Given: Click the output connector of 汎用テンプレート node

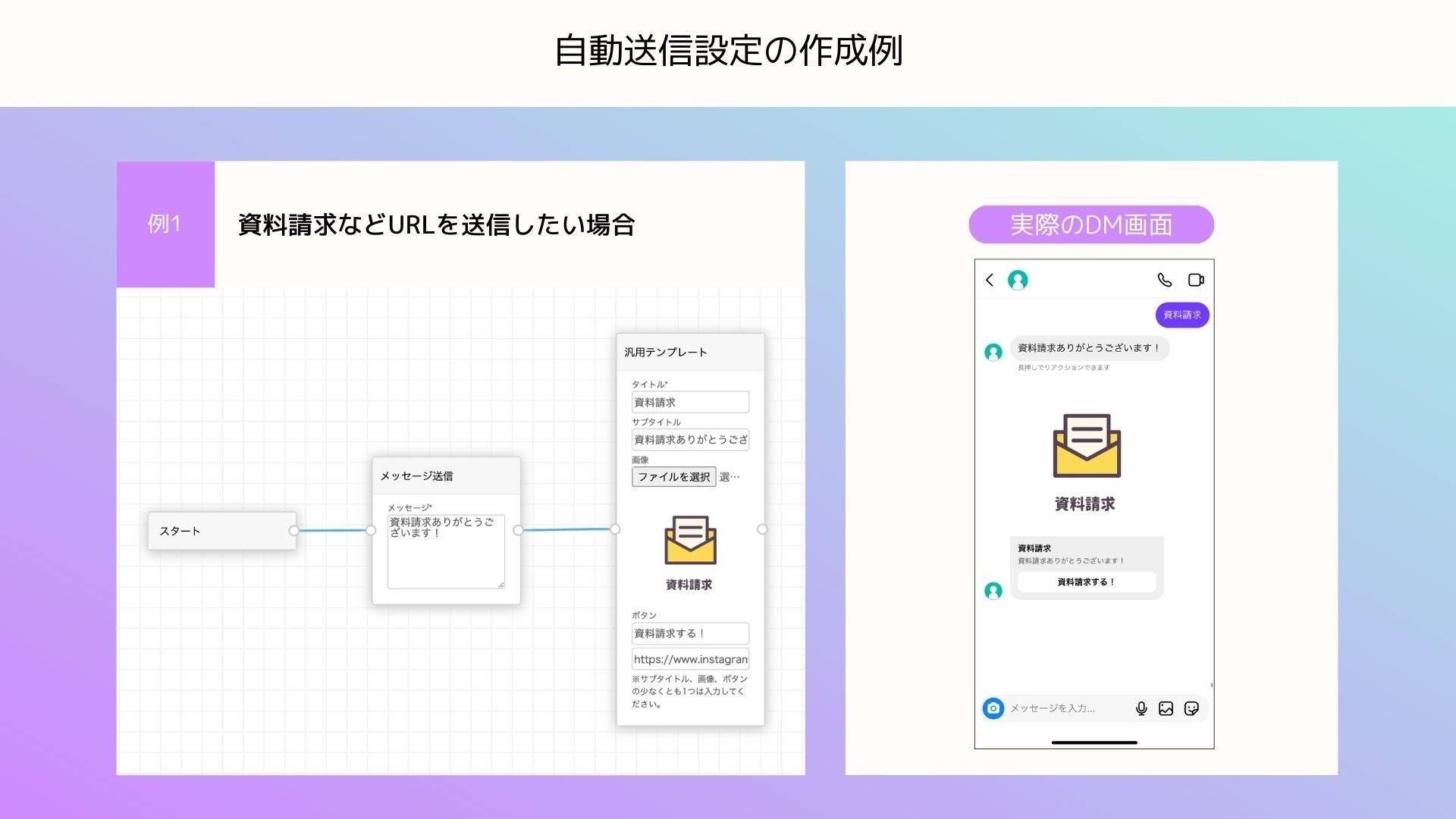Looking at the screenshot, I should coord(762,529).
